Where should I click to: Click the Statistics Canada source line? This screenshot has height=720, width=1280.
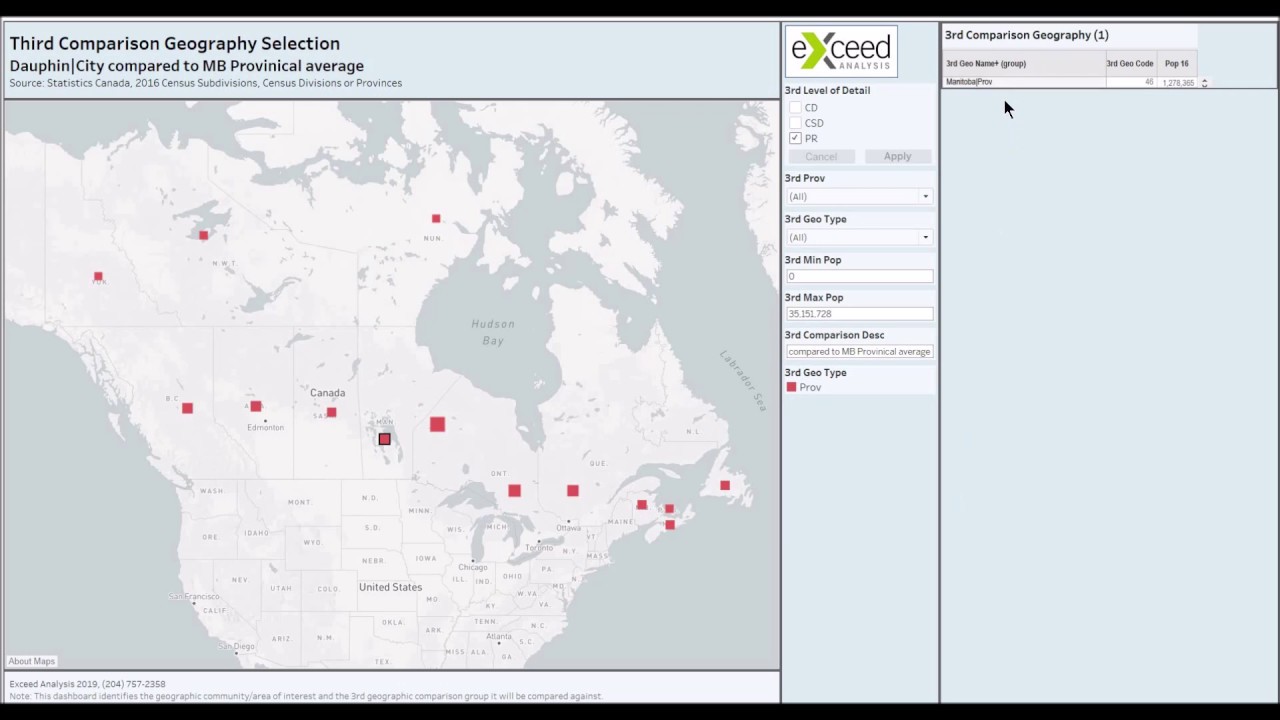(206, 83)
